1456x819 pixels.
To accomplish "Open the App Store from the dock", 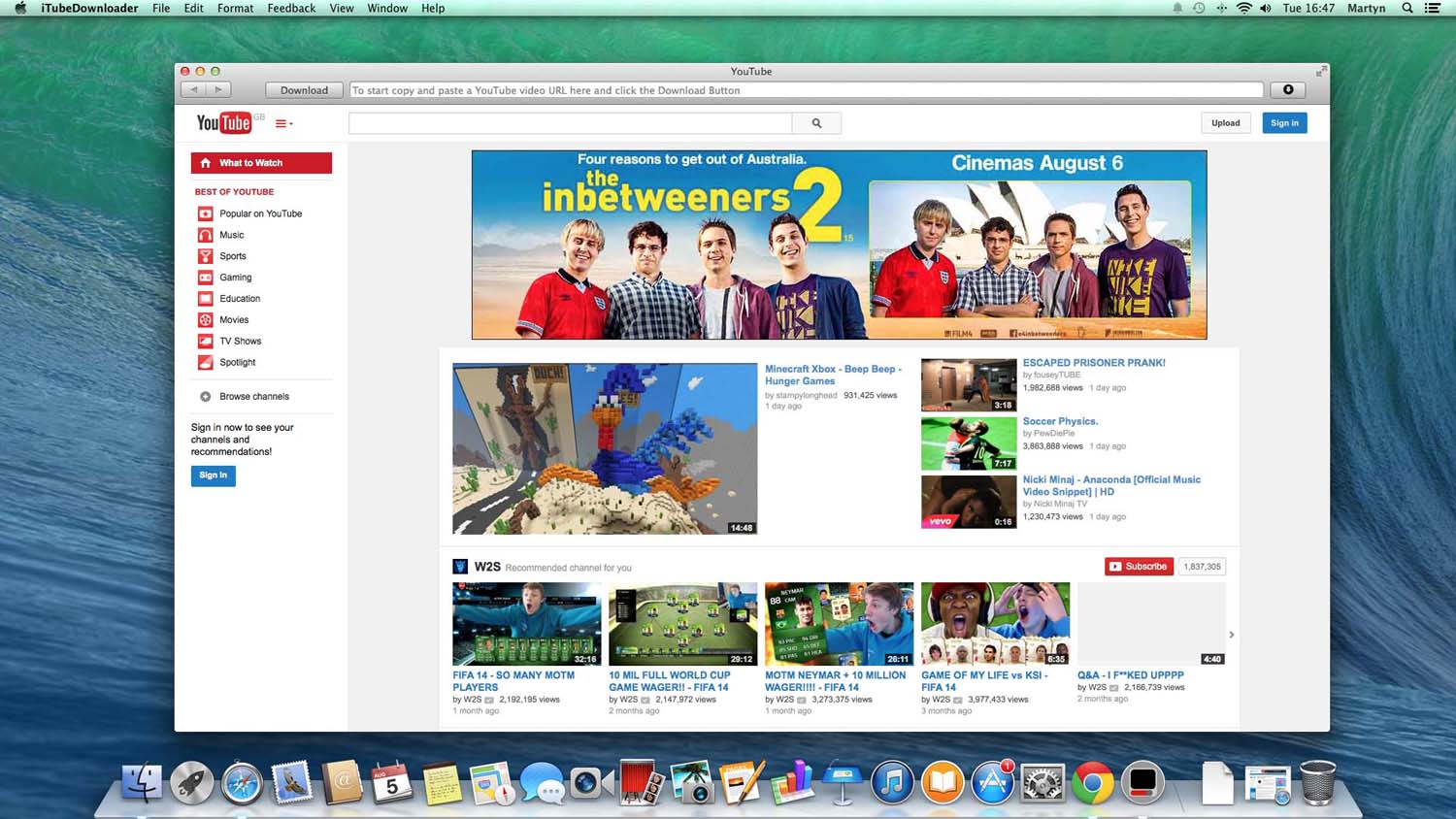I will 992,783.
